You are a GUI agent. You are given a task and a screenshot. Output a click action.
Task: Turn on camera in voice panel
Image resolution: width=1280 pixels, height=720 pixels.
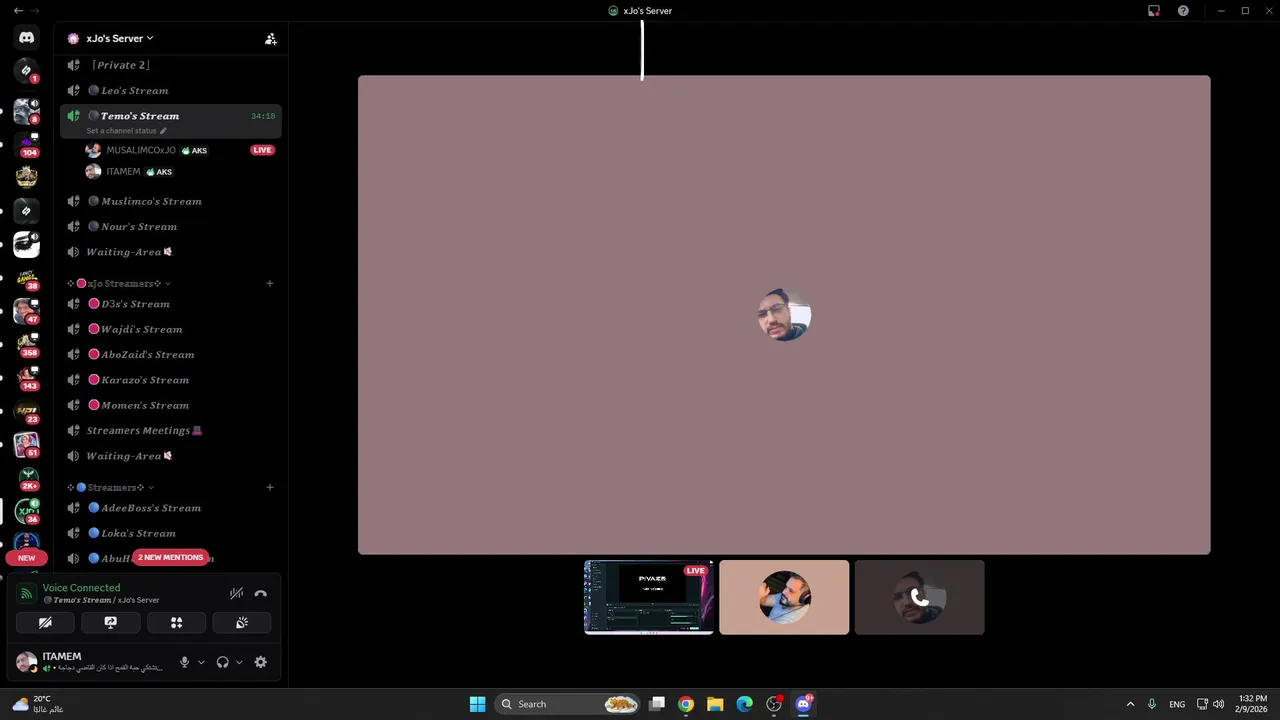[45, 622]
